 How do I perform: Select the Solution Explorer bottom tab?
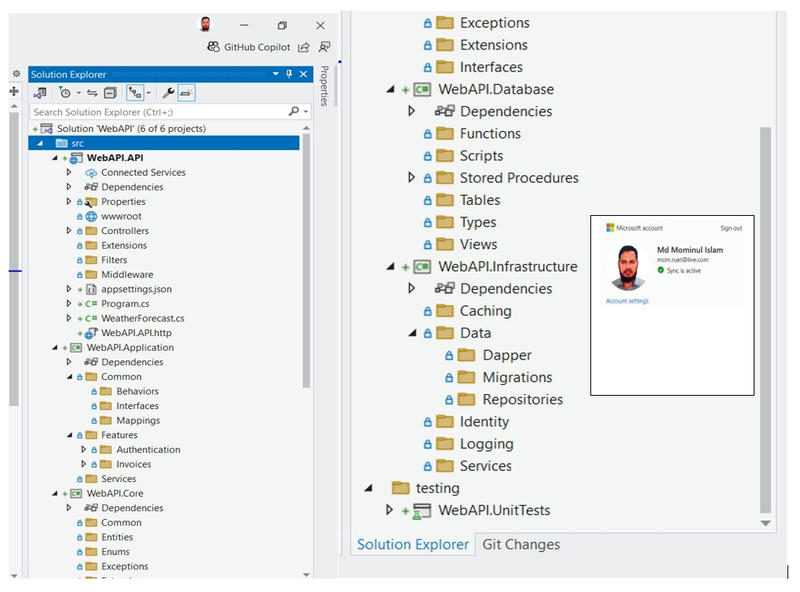click(x=413, y=545)
